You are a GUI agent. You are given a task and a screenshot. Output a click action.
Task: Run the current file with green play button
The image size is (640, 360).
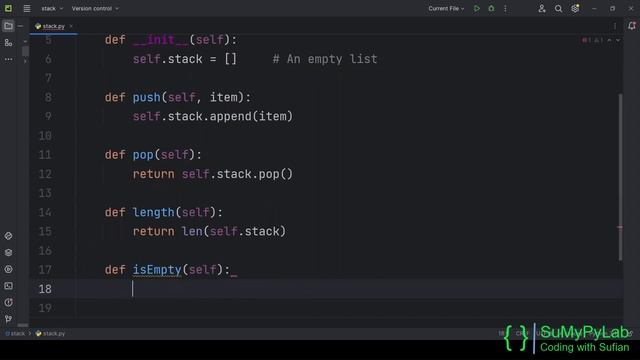[x=476, y=9]
